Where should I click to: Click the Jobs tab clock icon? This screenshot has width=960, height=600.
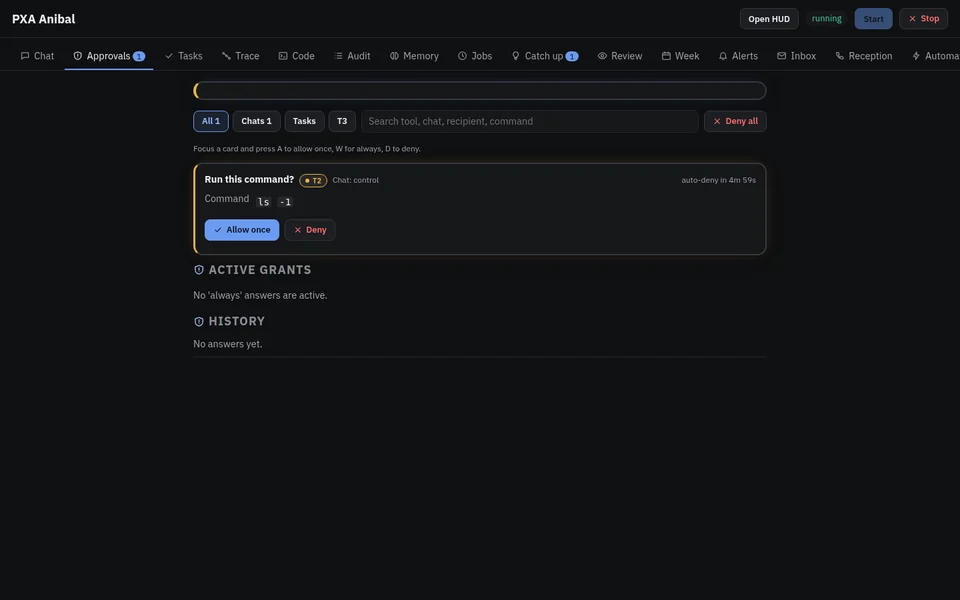462,56
